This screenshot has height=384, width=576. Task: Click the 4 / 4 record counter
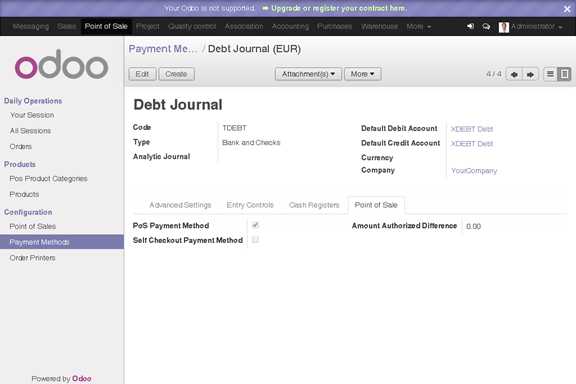[x=494, y=74]
